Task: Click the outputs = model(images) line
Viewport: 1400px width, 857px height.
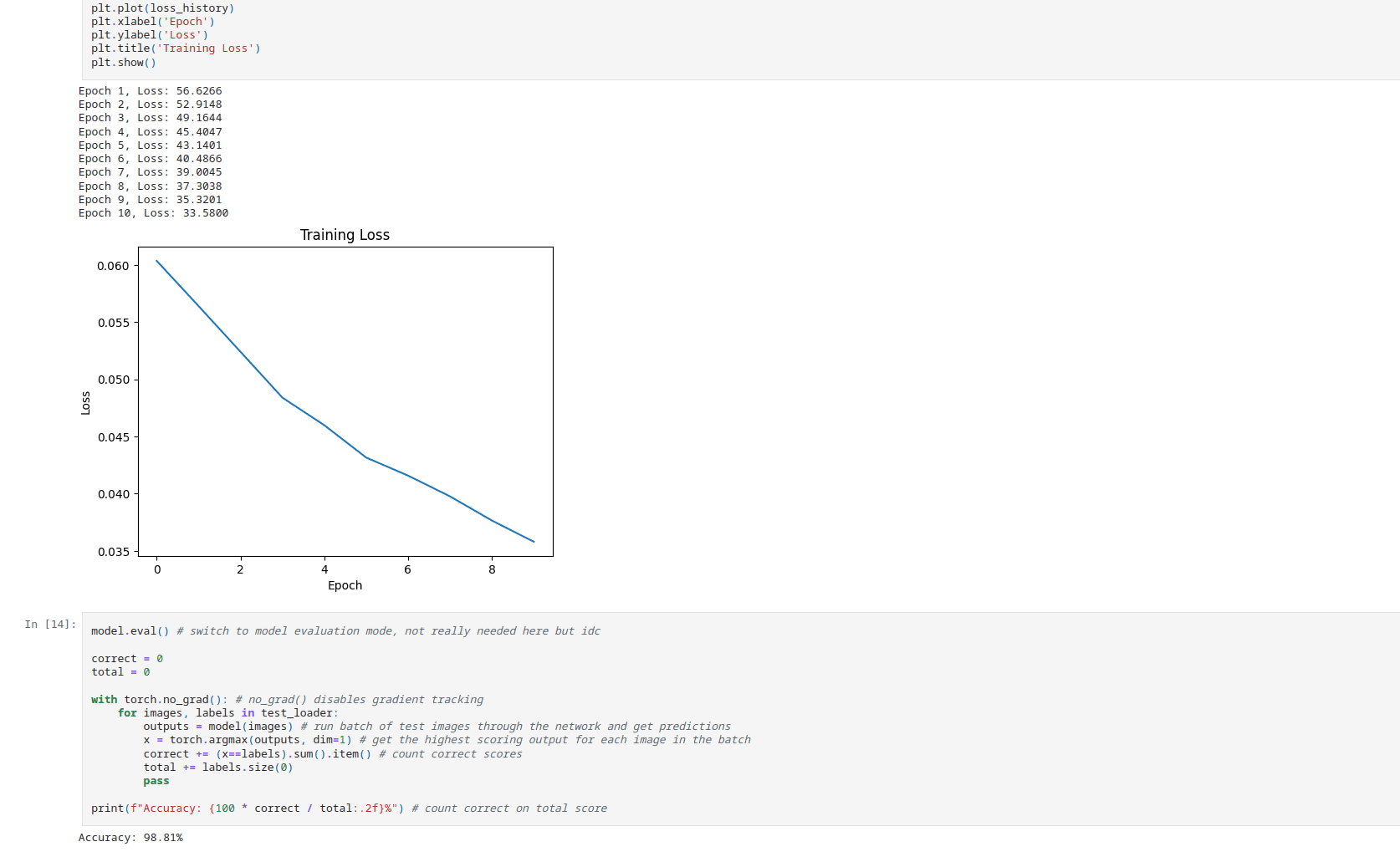Action: [x=437, y=727]
